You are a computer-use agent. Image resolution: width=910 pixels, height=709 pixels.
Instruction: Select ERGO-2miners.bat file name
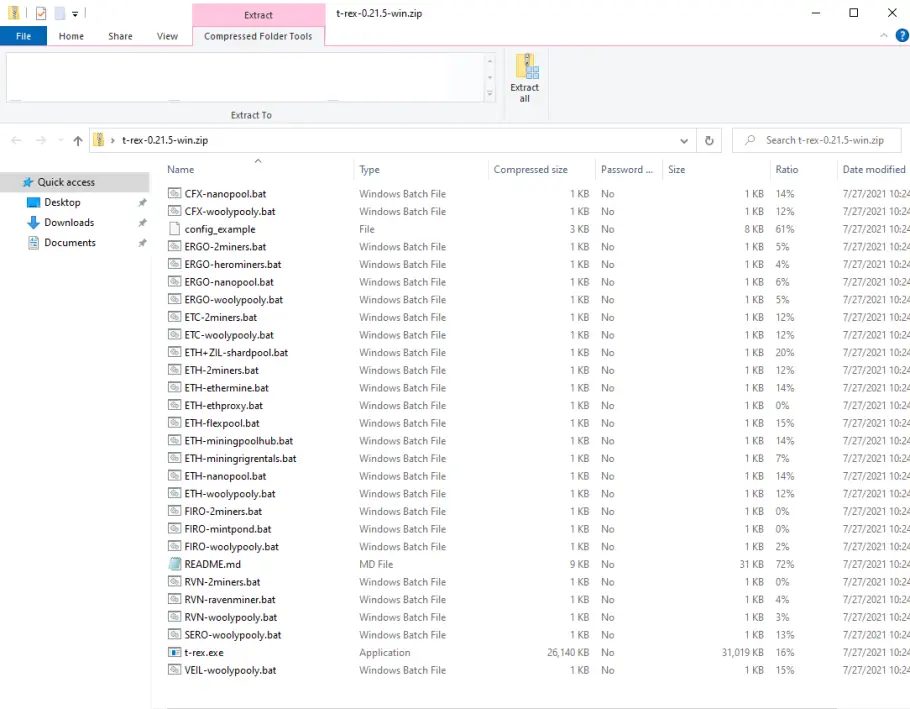click(225, 247)
